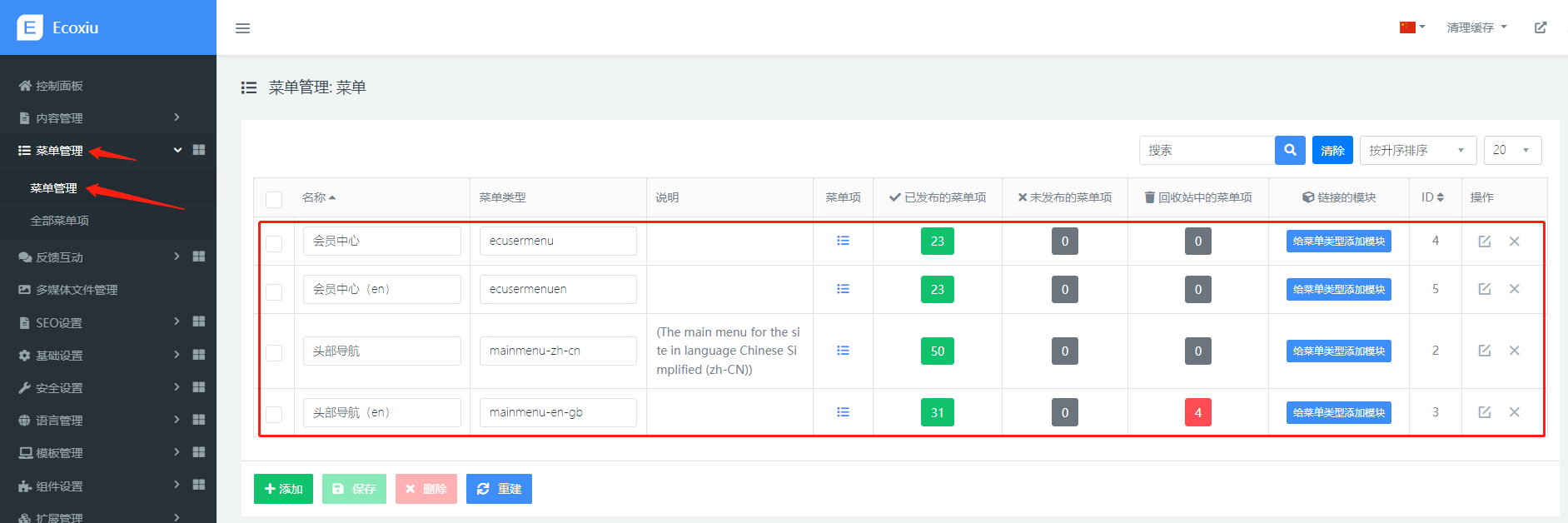
Task: Click the green 添加 button
Action: pos(283,489)
